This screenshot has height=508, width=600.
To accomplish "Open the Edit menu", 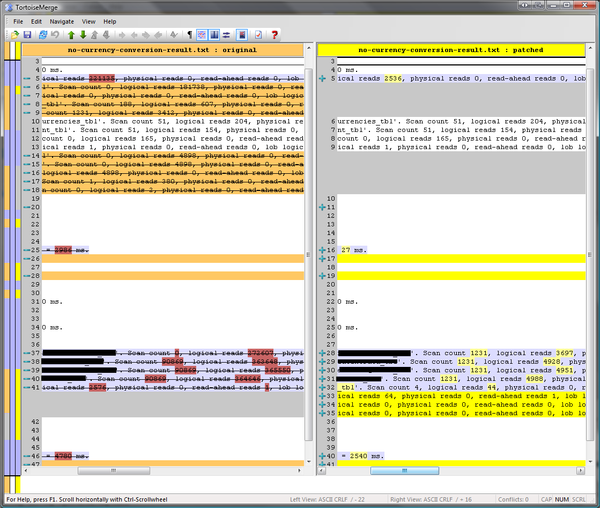I will tap(36, 21).
